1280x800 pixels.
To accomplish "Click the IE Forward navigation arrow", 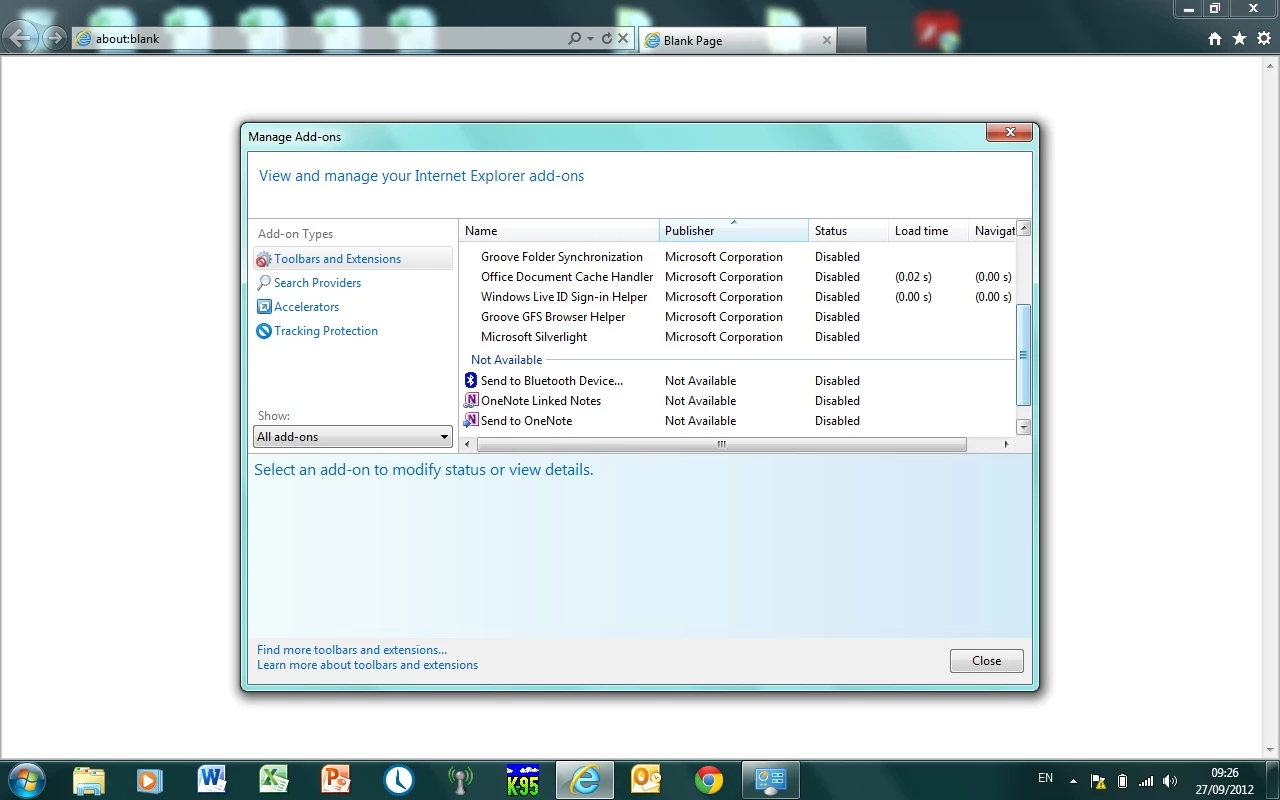I will click(x=54, y=39).
